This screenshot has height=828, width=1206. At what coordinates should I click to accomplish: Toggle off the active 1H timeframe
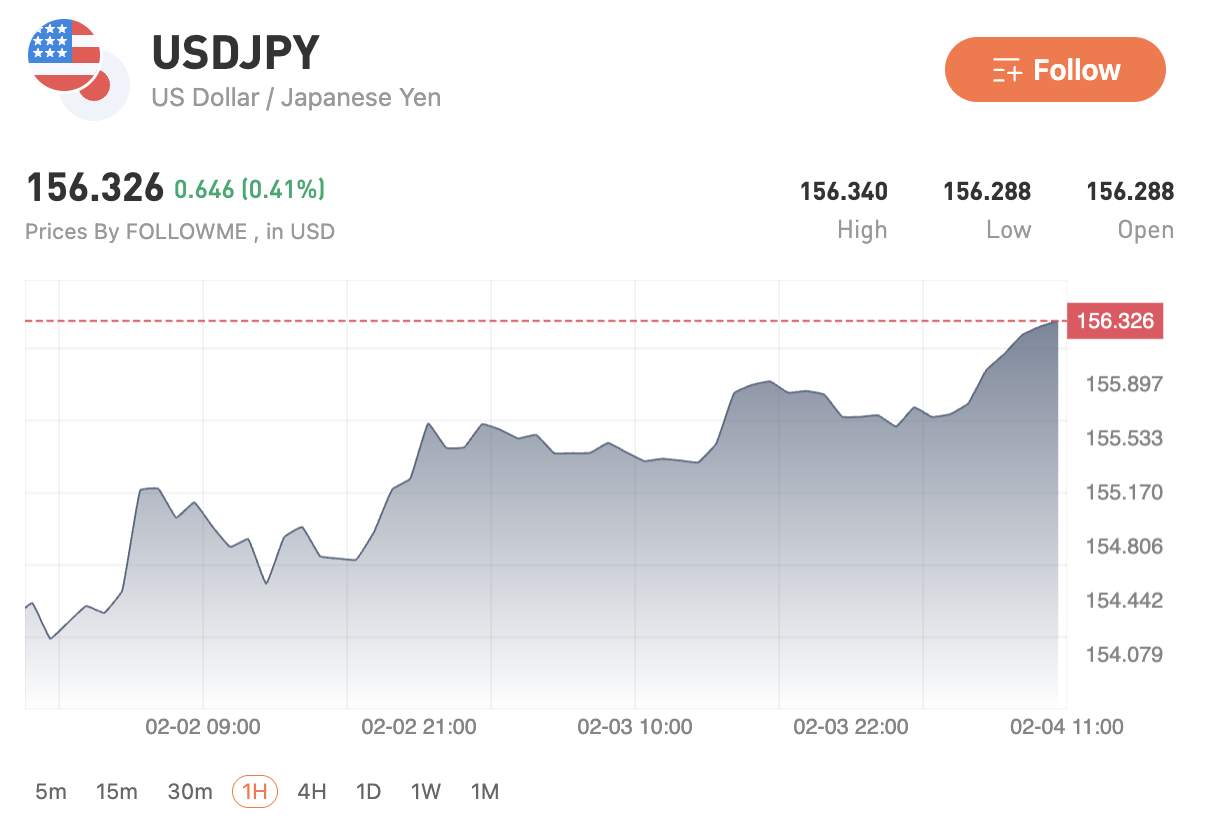pos(253,791)
